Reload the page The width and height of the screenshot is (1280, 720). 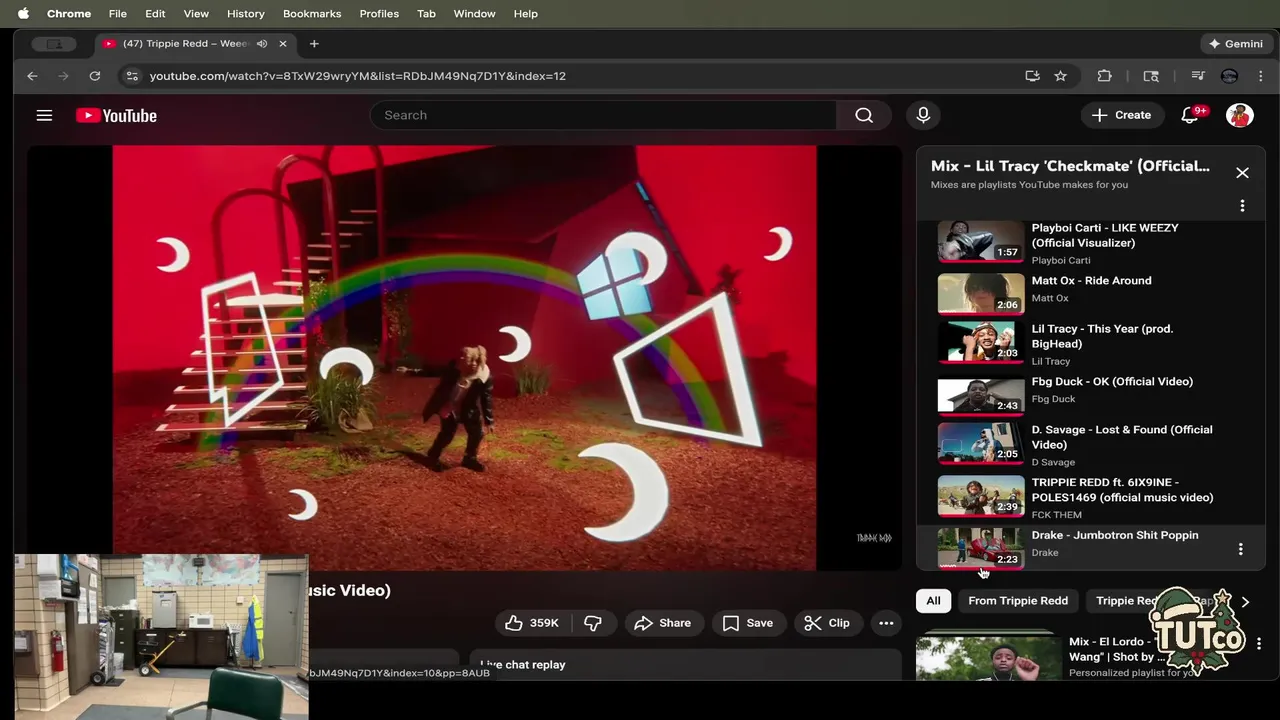pyautogui.click(x=95, y=76)
